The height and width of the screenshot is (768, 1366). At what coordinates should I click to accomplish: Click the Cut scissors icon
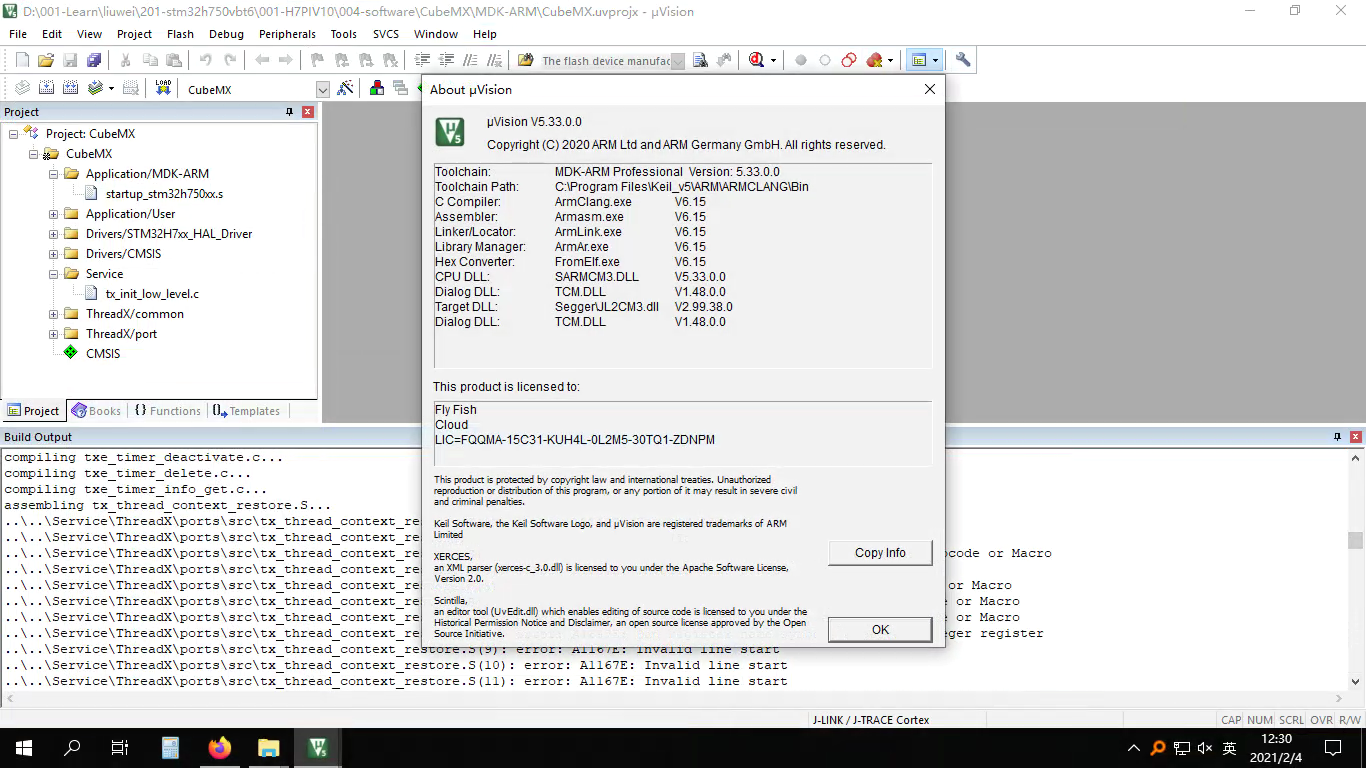tap(126, 60)
